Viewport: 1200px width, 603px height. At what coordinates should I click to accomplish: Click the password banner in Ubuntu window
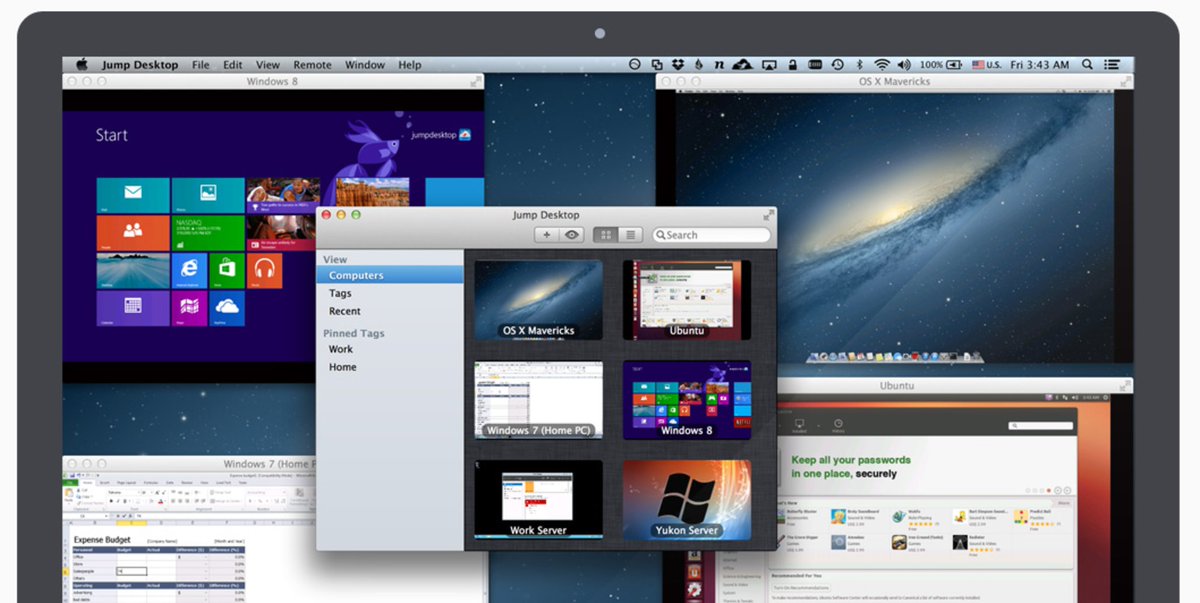click(x=925, y=467)
